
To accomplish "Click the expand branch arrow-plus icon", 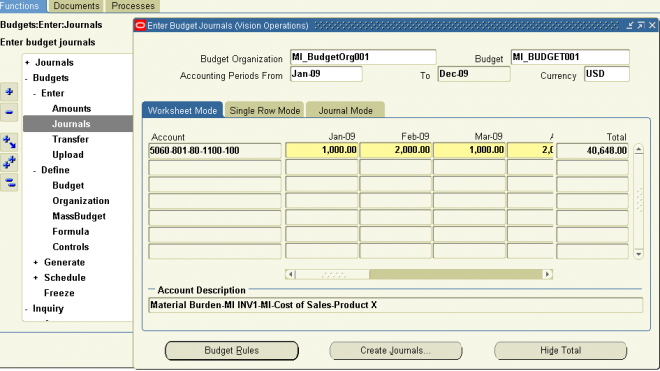I will pos(9,142).
